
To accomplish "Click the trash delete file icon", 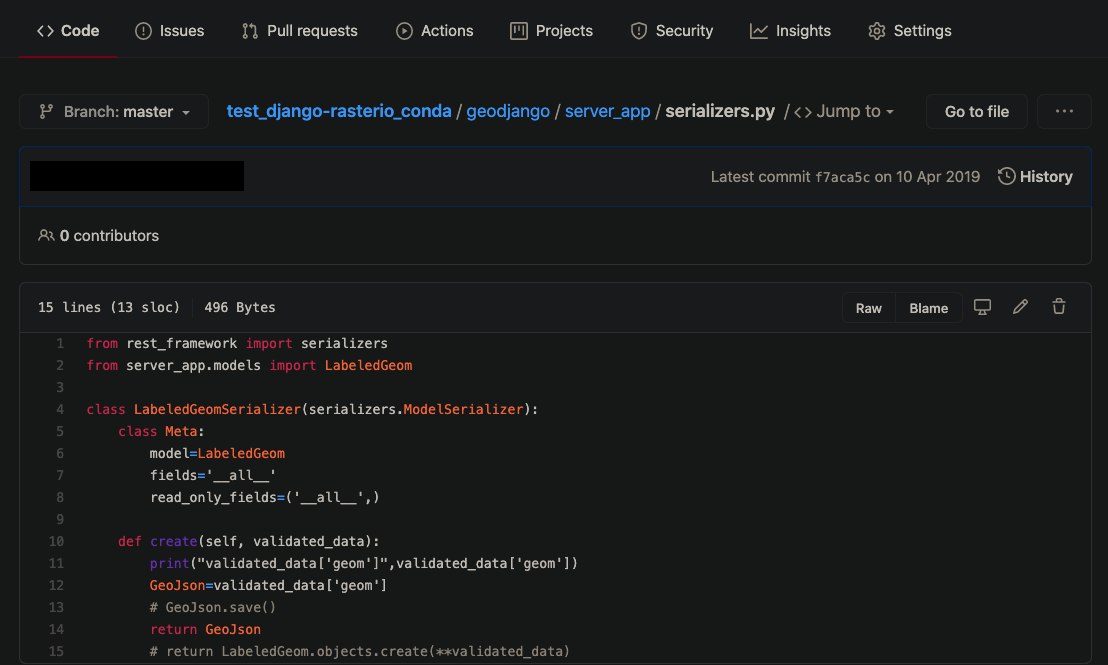I will pyautogui.click(x=1059, y=307).
